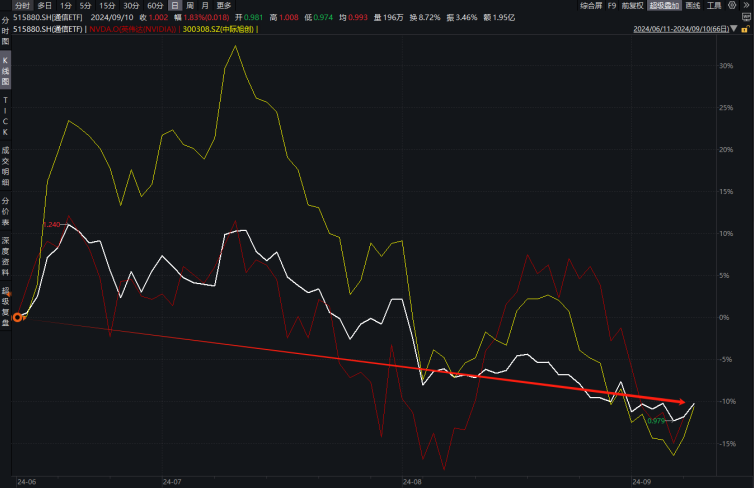Click the 25% axis label
This screenshot has height=488, width=754.
(726, 108)
